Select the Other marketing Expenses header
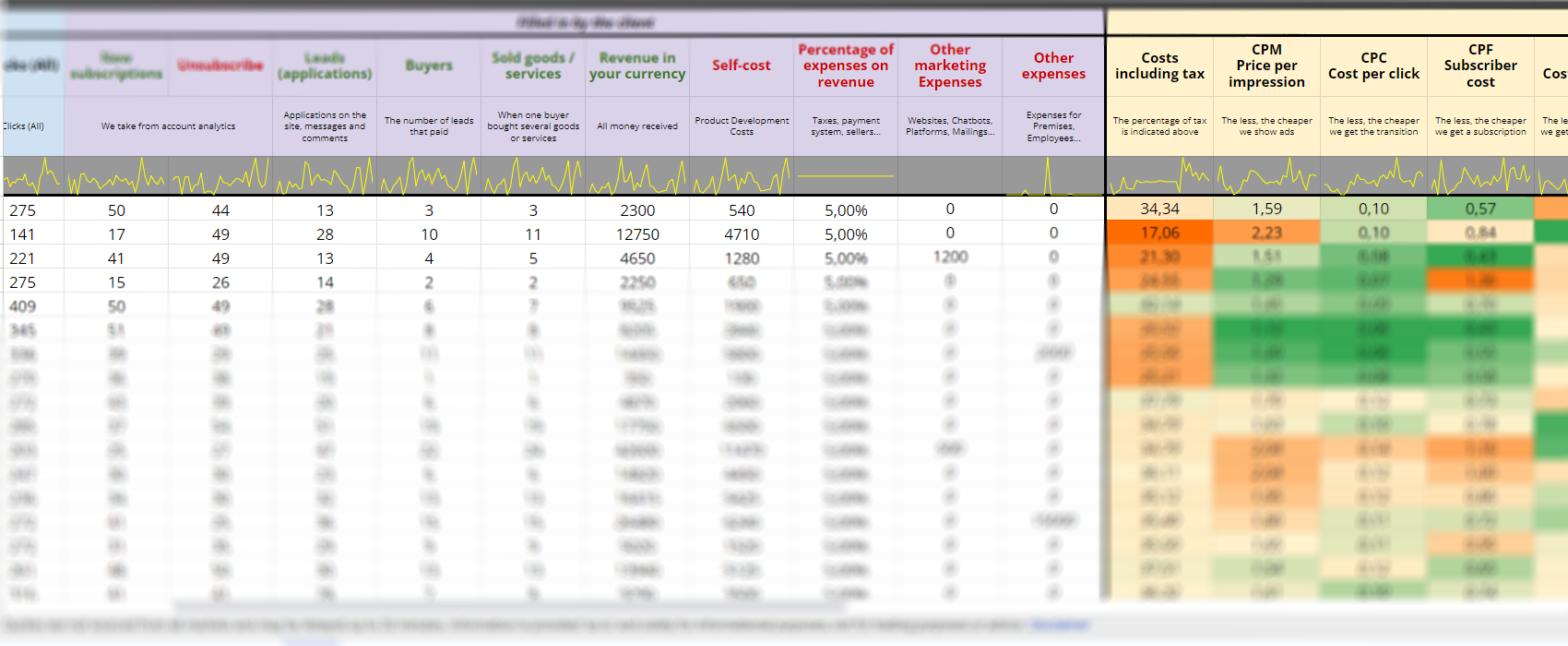This screenshot has height=646, width=1568. [x=950, y=66]
